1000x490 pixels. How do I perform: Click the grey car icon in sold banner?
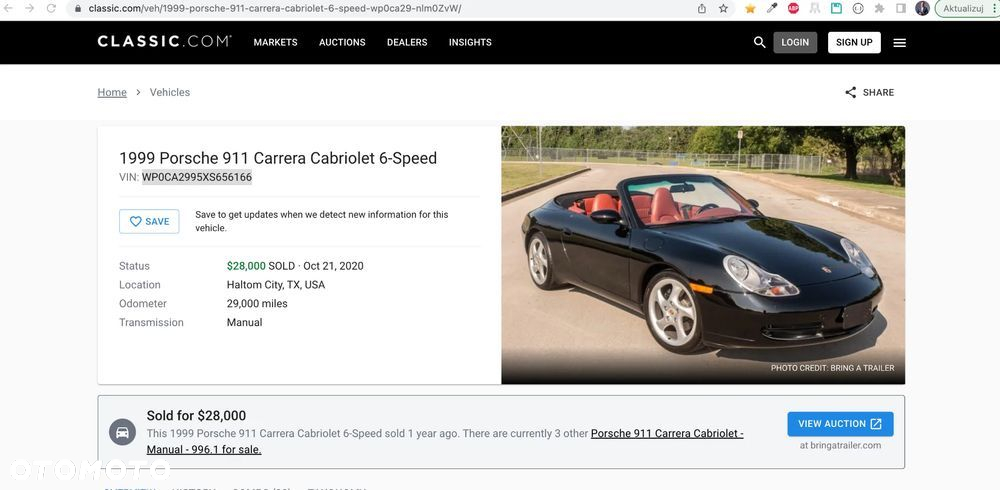[122, 432]
